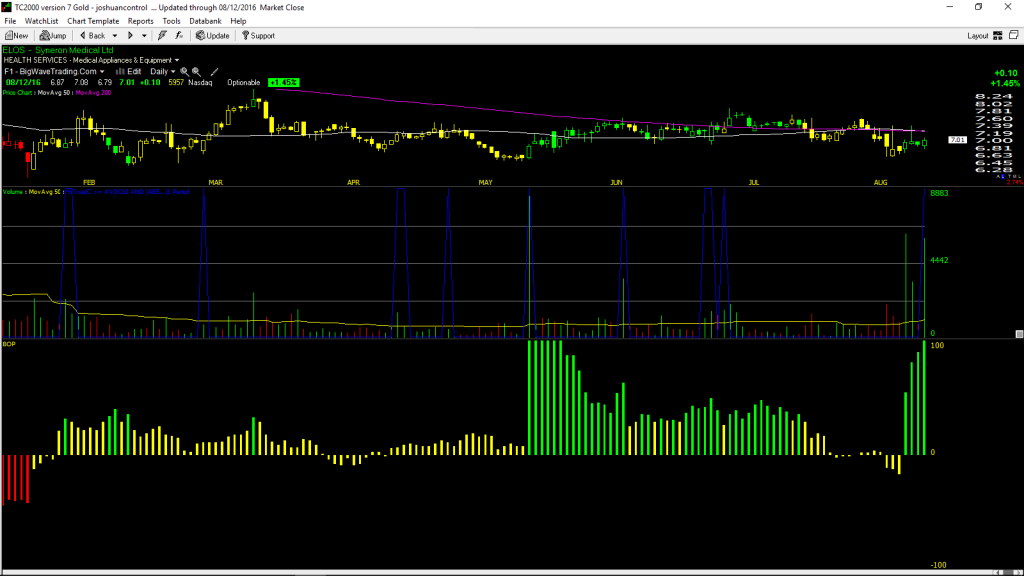Click the Jump toolbar button
Image resolution: width=1024 pixels, height=576 pixels.
pyautogui.click(x=53, y=36)
